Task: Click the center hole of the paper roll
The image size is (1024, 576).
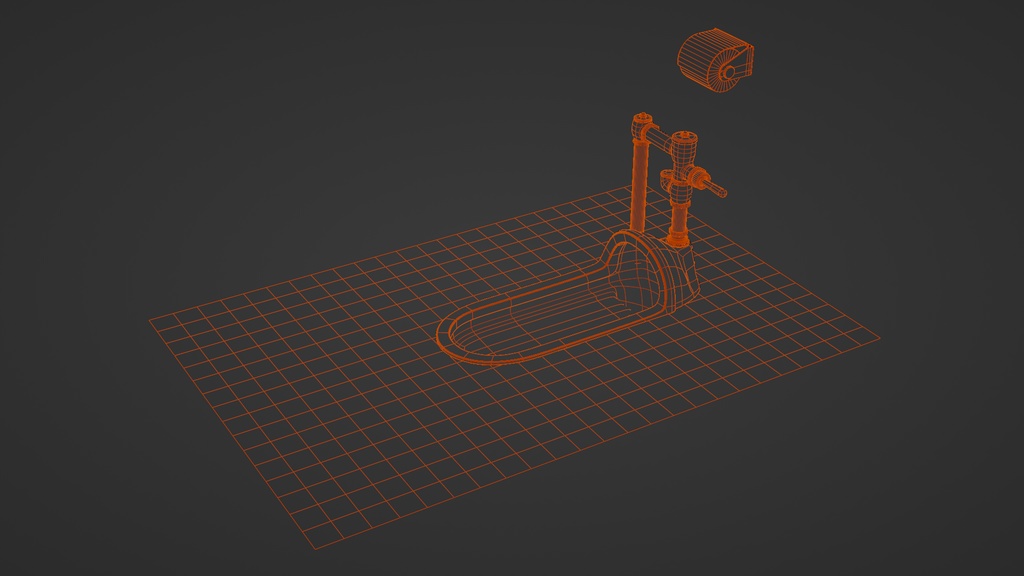Action: click(729, 72)
